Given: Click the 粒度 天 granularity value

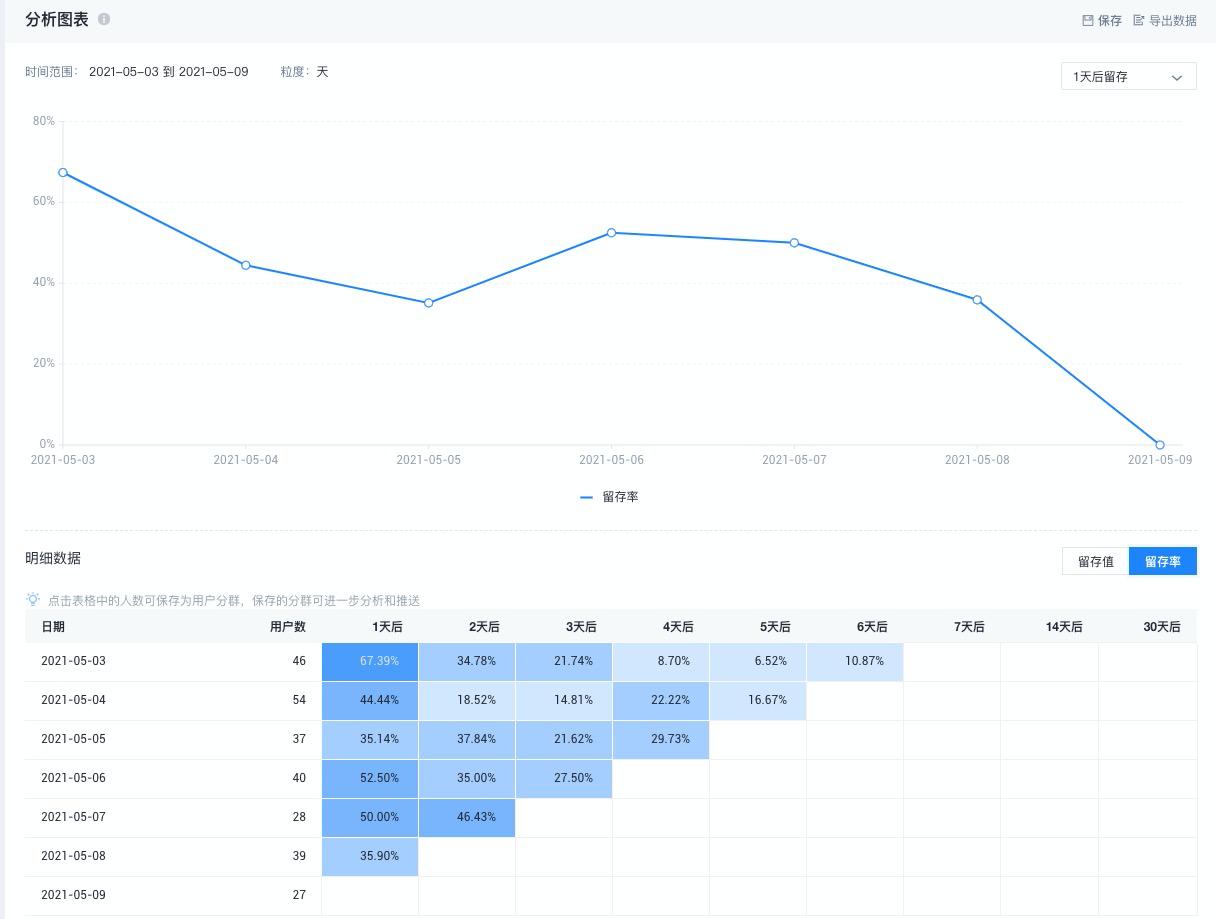Looking at the screenshot, I should (322, 72).
